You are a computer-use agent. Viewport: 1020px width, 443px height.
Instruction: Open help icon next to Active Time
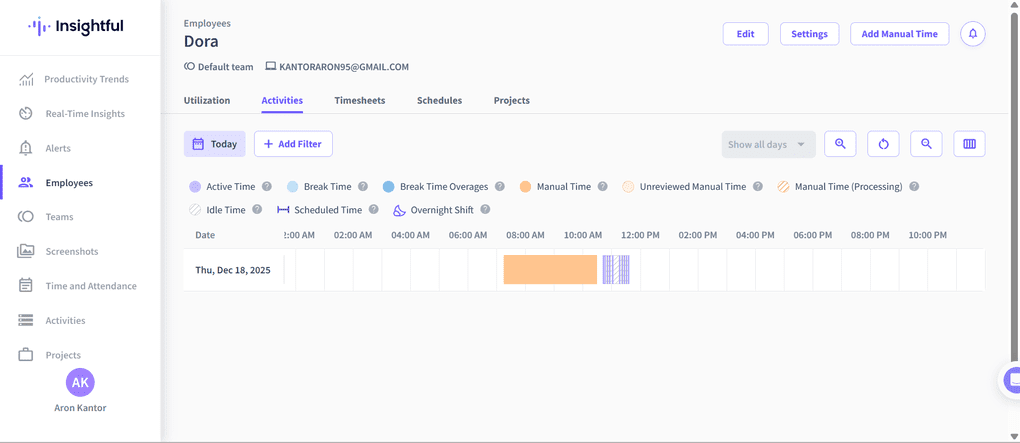[x=267, y=187]
